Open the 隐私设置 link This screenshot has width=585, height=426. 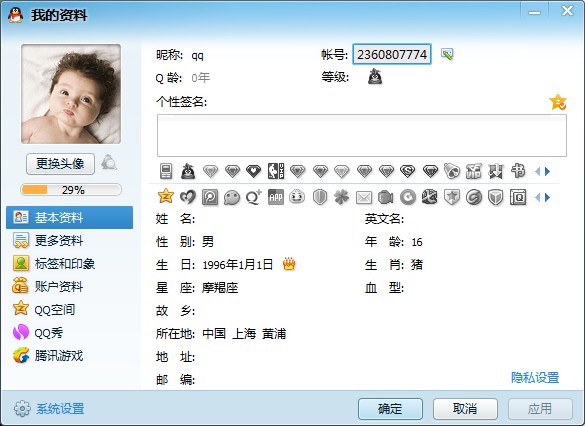point(535,378)
